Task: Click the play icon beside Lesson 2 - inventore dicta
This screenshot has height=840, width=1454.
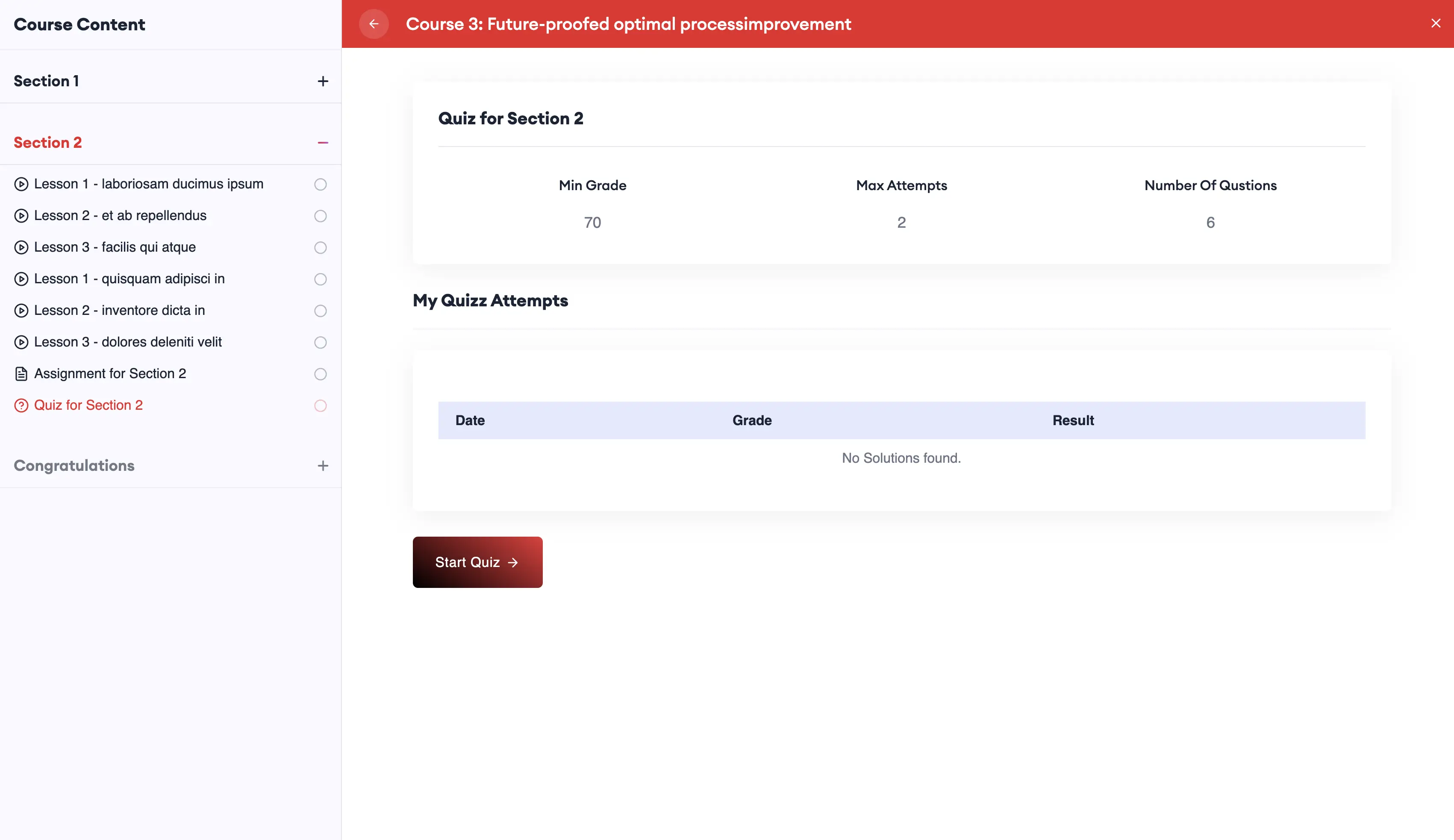Action: [x=21, y=311]
